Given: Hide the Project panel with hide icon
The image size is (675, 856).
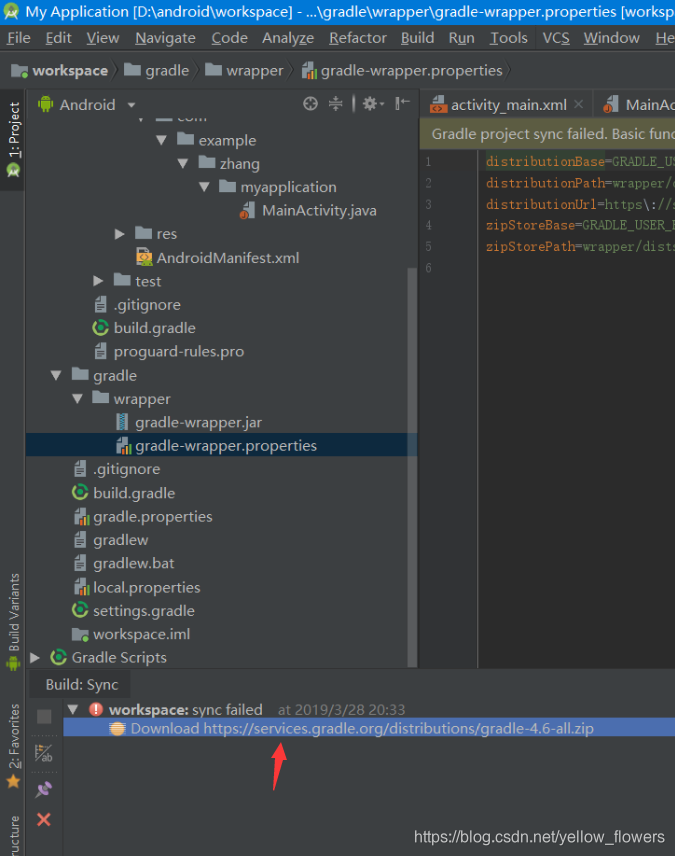Looking at the screenshot, I should point(402,103).
